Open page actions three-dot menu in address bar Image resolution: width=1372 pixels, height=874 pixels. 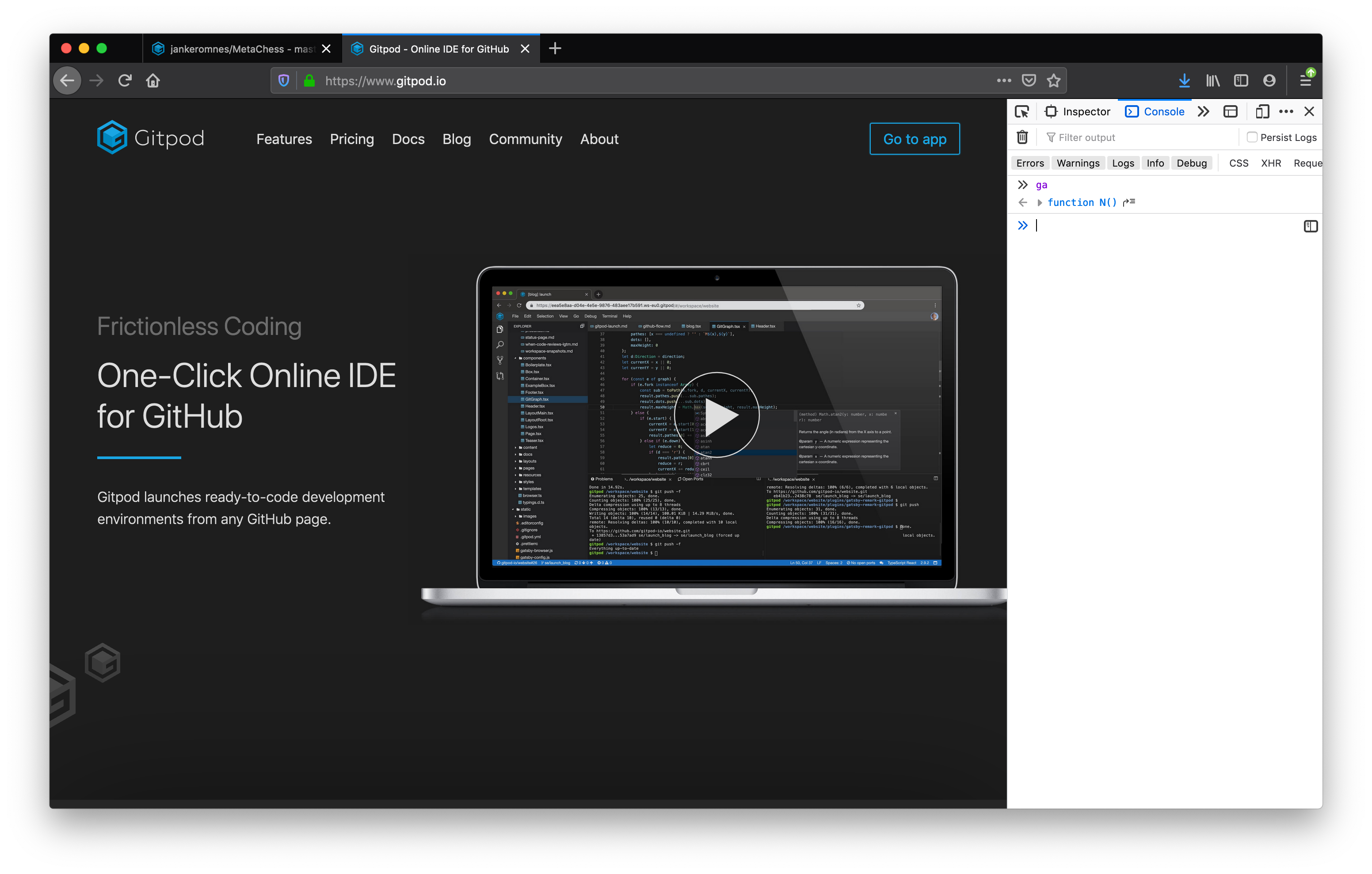pyautogui.click(x=1004, y=81)
